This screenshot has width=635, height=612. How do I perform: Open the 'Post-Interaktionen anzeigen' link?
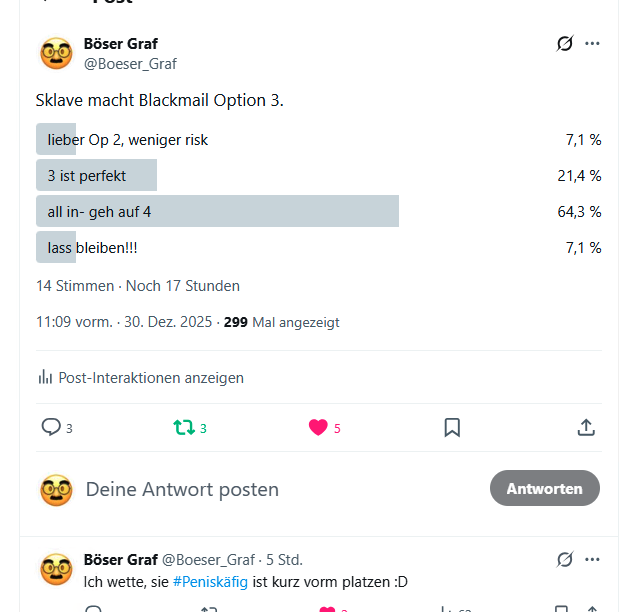(x=151, y=377)
